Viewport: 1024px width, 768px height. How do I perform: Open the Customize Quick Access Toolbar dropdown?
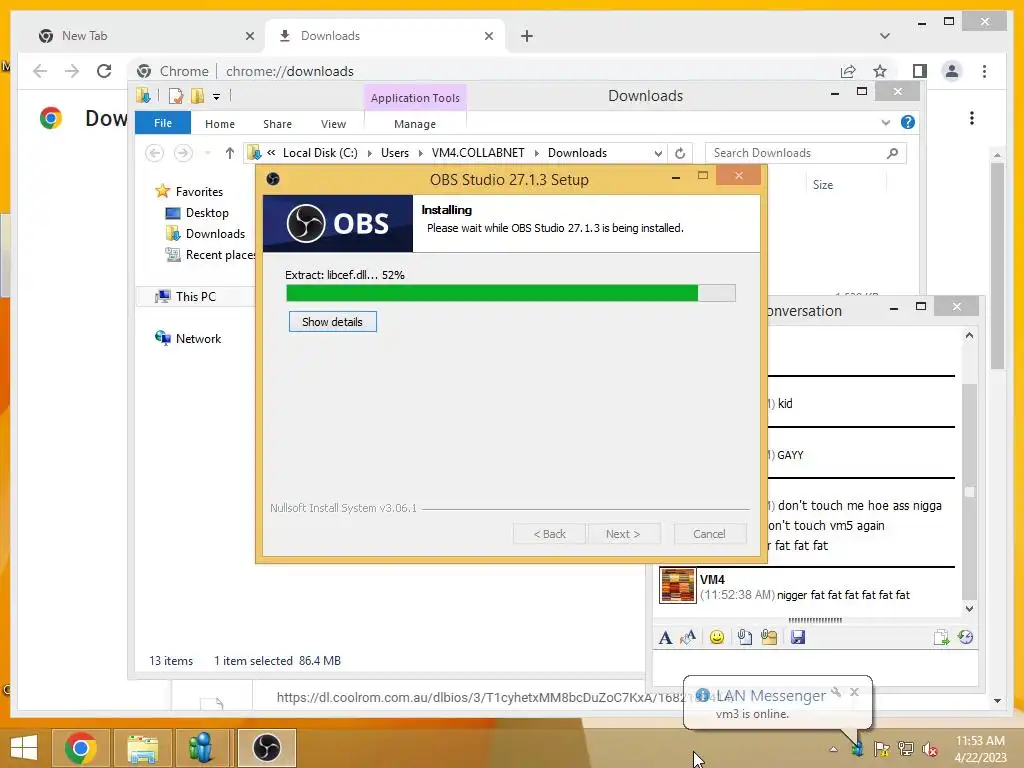coord(216,97)
